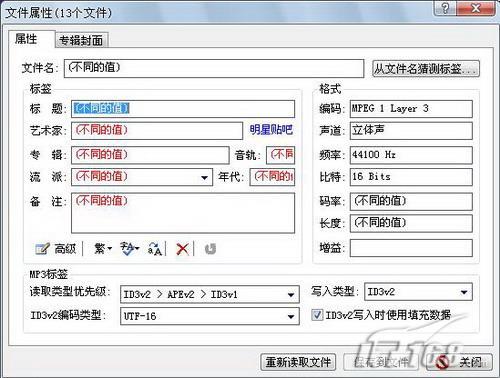
Task: Click the 频率 44100 Hz field
Action: coord(411,155)
